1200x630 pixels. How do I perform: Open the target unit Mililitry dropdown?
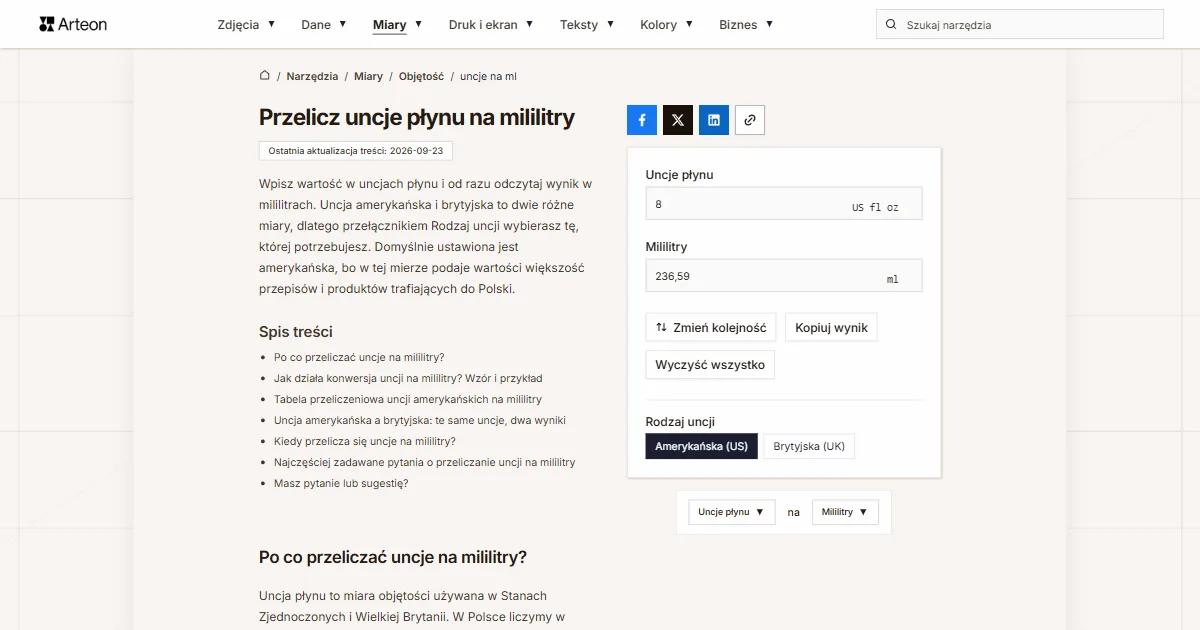point(845,512)
